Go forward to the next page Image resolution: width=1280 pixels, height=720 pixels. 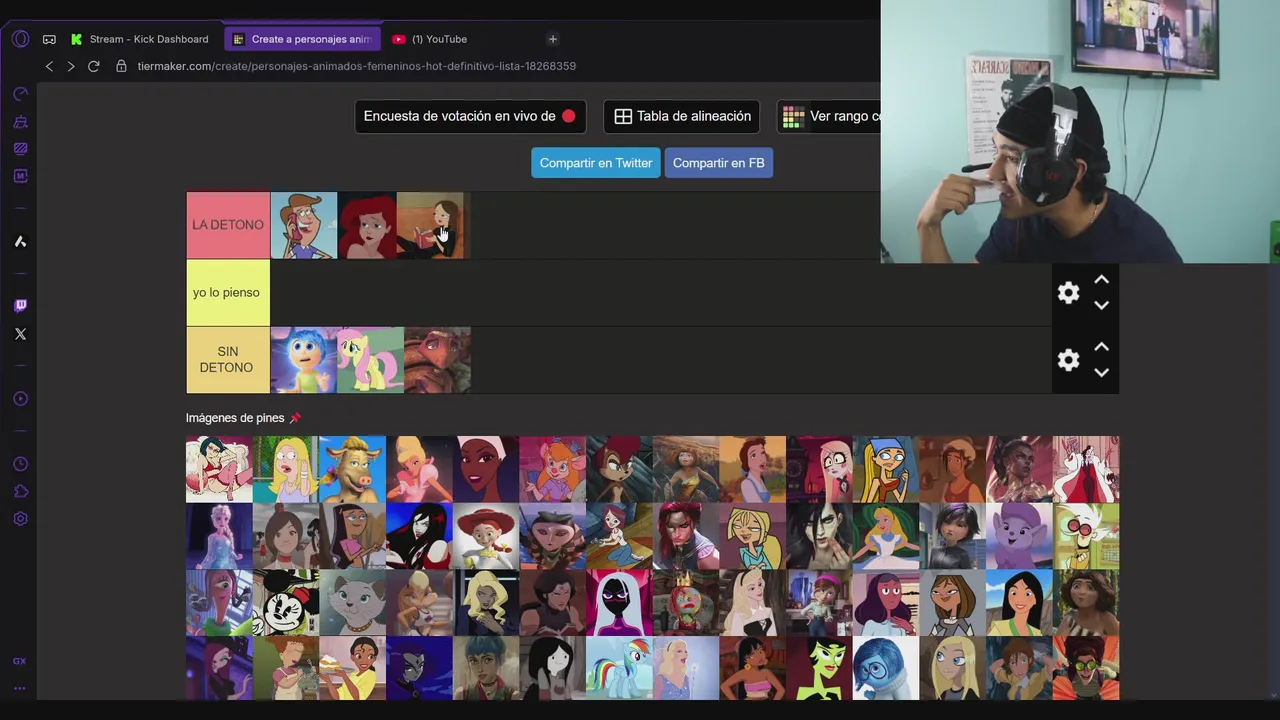pyautogui.click(x=71, y=66)
